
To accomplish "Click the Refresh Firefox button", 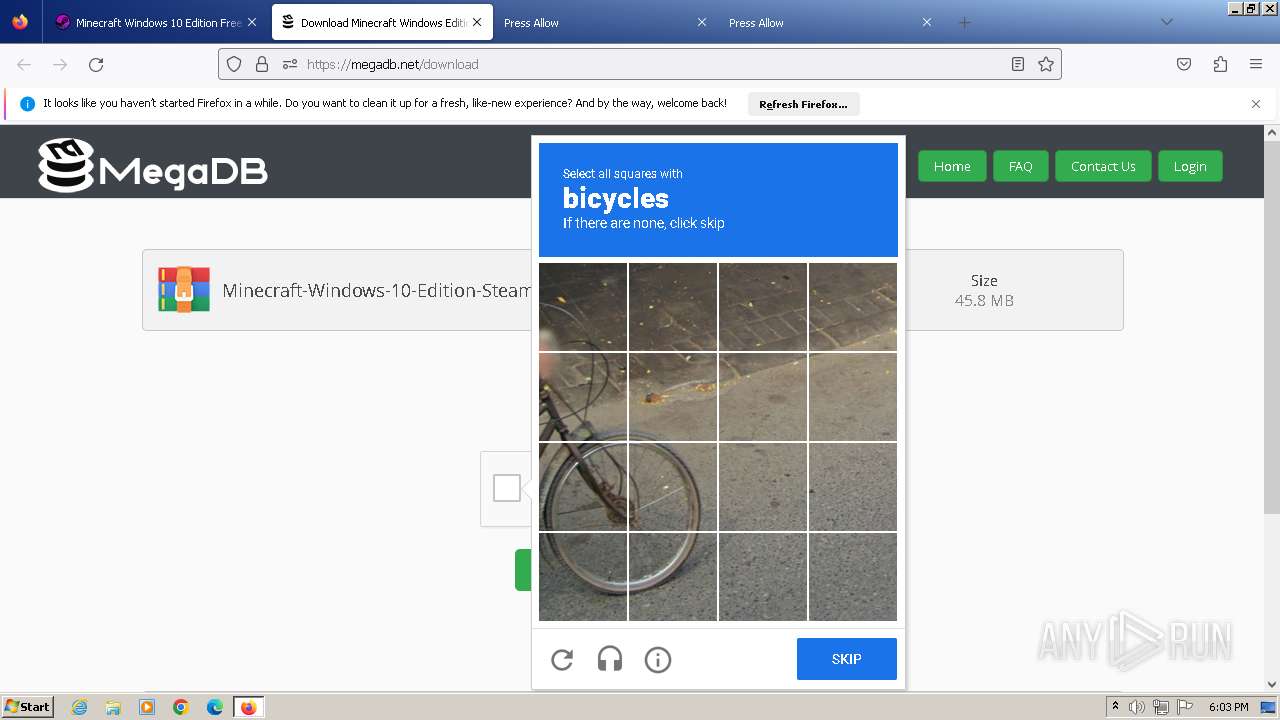I will pos(803,104).
